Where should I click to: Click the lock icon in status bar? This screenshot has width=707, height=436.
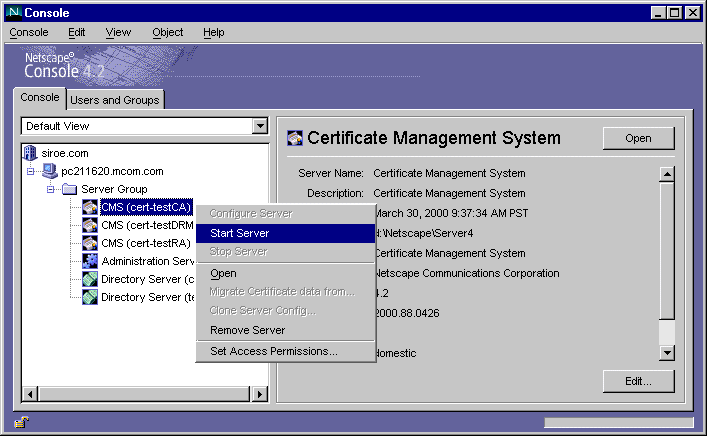point(21,422)
